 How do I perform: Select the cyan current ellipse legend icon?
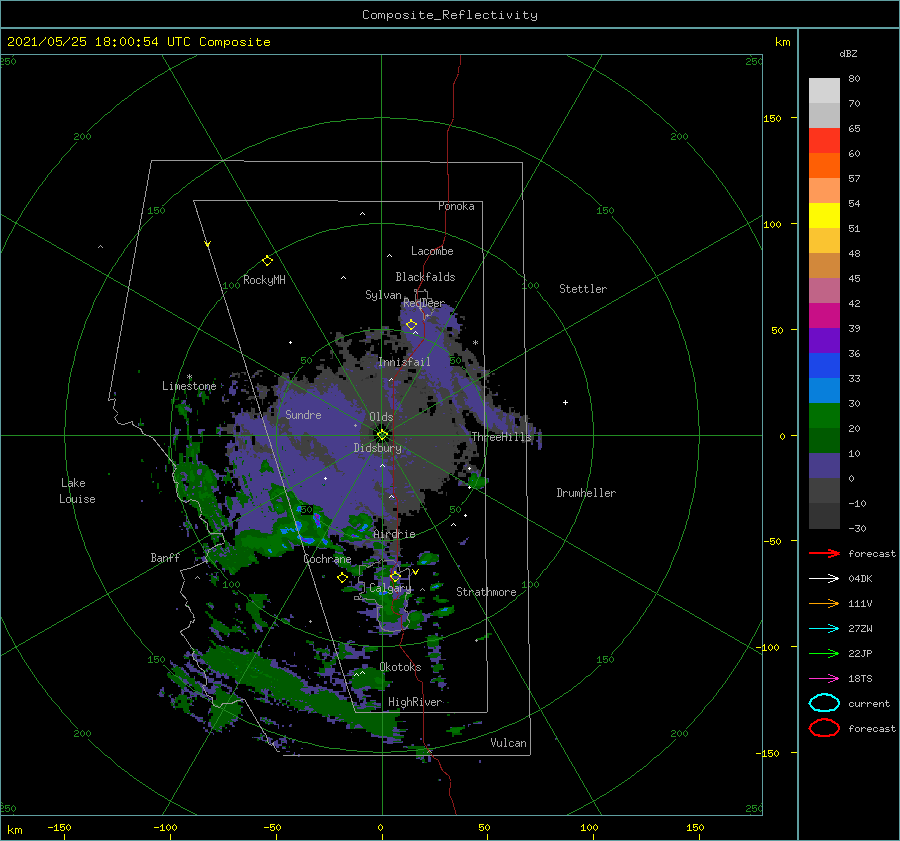(824, 703)
